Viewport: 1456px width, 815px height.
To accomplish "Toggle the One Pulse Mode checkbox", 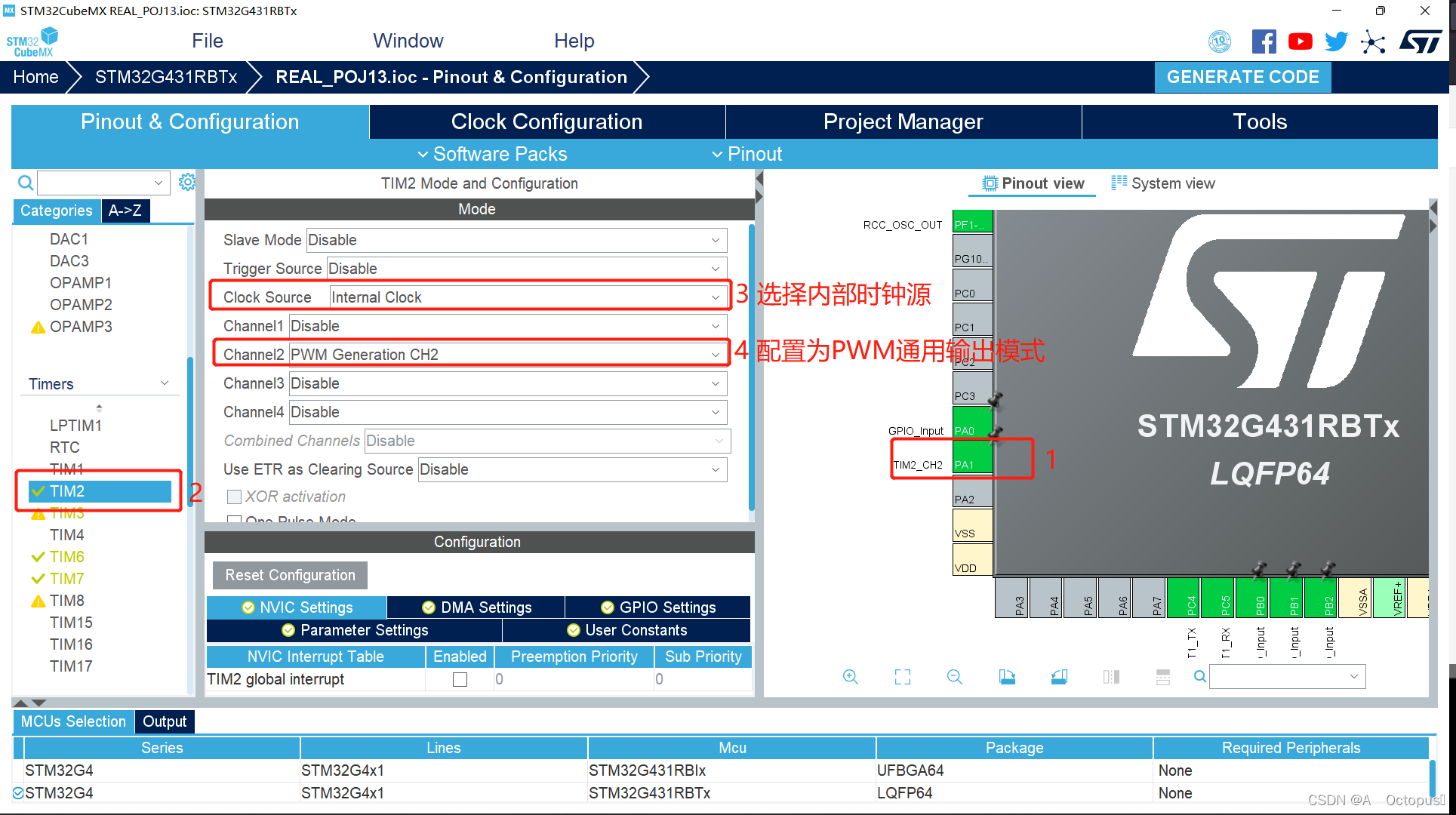I will pyautogui.click(x=234, y=520).
